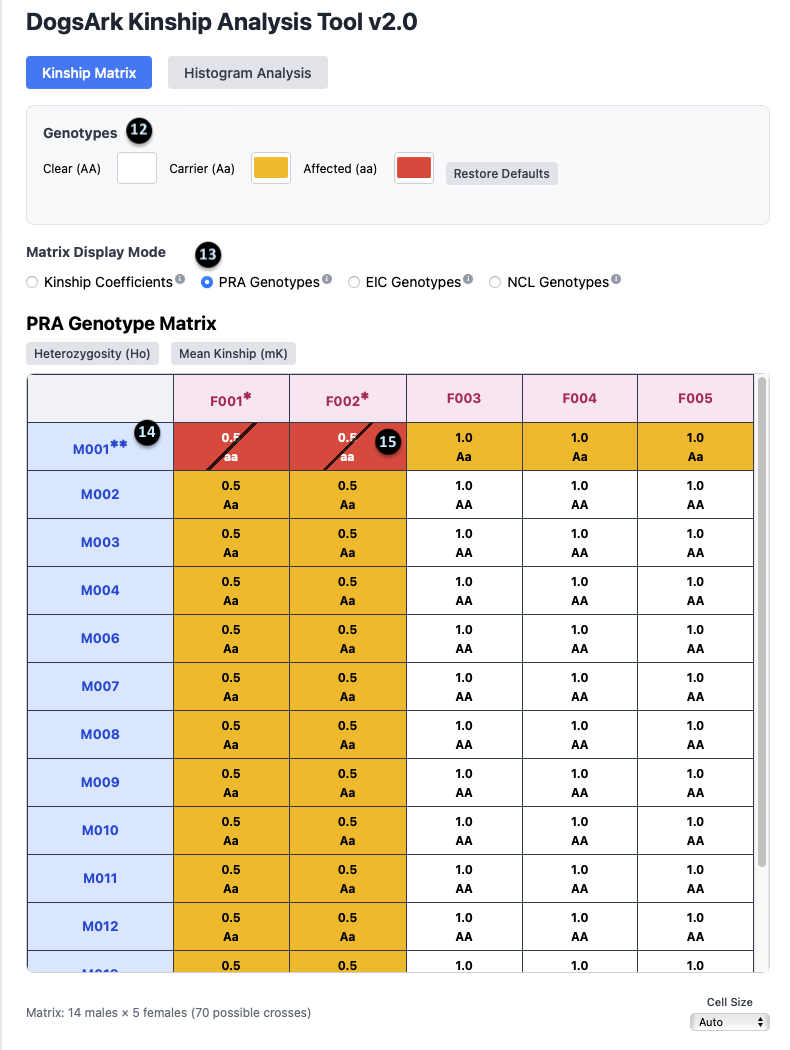Screen dimensions: 790x1050
Task: Select the Kinship Matrix tab
Action: coord(88,72)
